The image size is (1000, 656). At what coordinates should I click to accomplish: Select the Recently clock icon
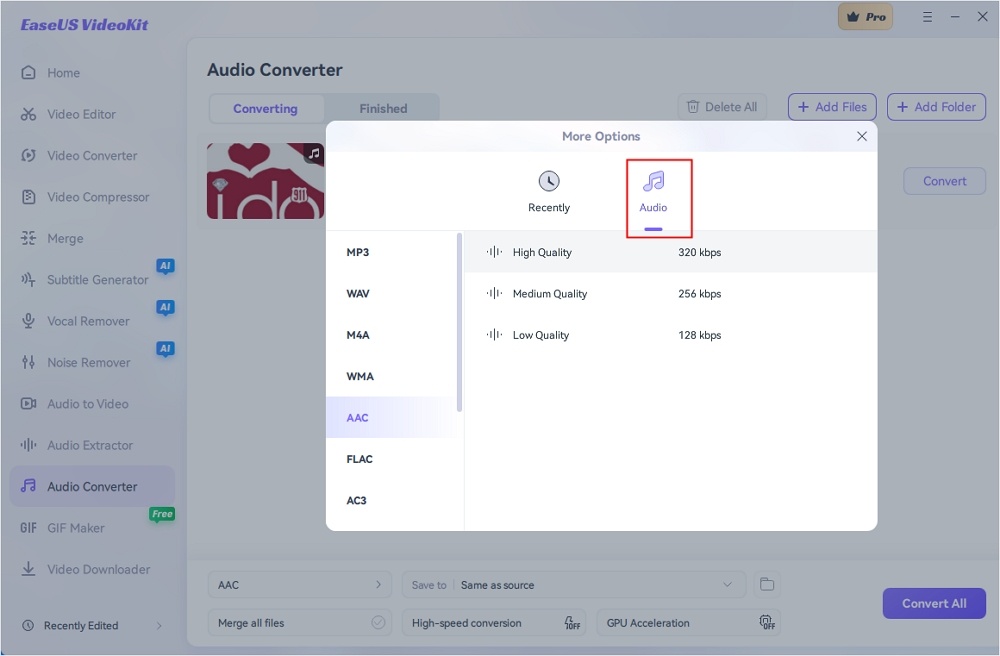click(548, 182)
